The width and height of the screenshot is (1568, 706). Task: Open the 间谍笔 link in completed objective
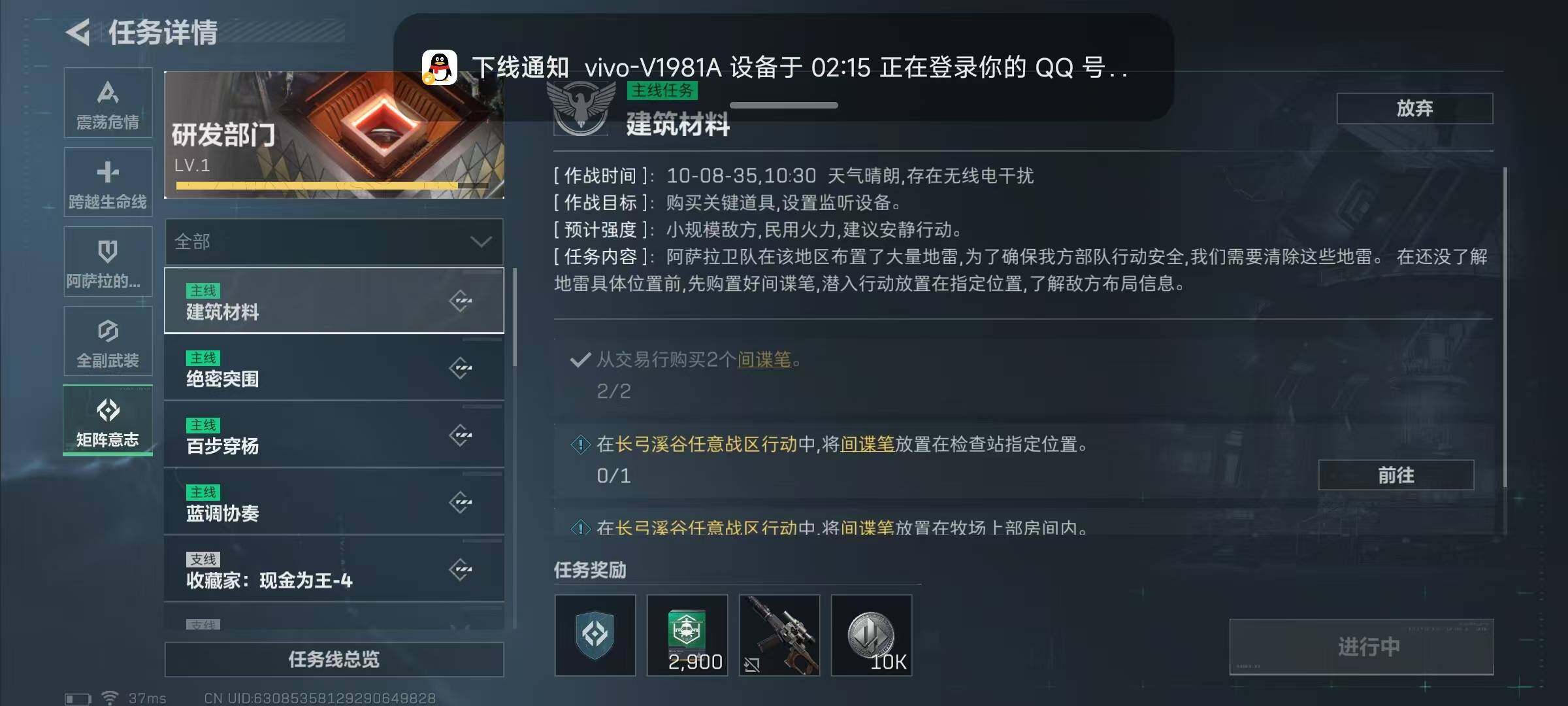[764, 360]
